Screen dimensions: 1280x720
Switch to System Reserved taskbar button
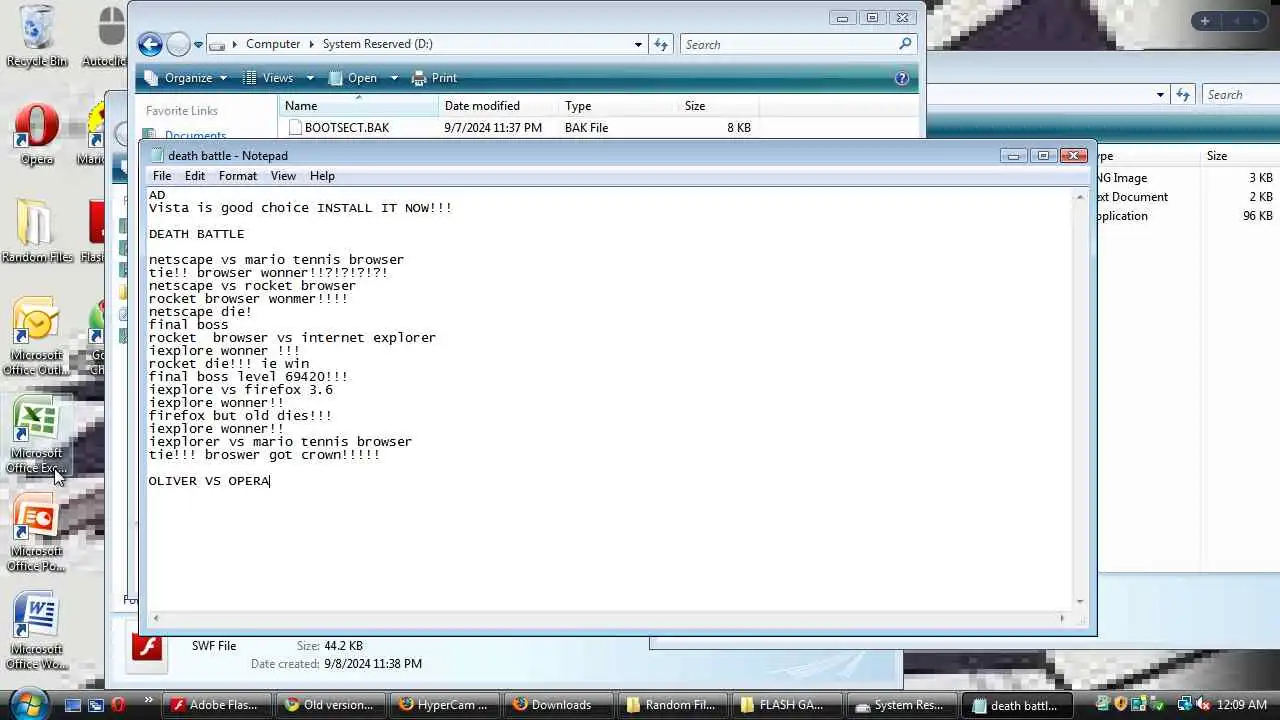[x=900, y=705]
